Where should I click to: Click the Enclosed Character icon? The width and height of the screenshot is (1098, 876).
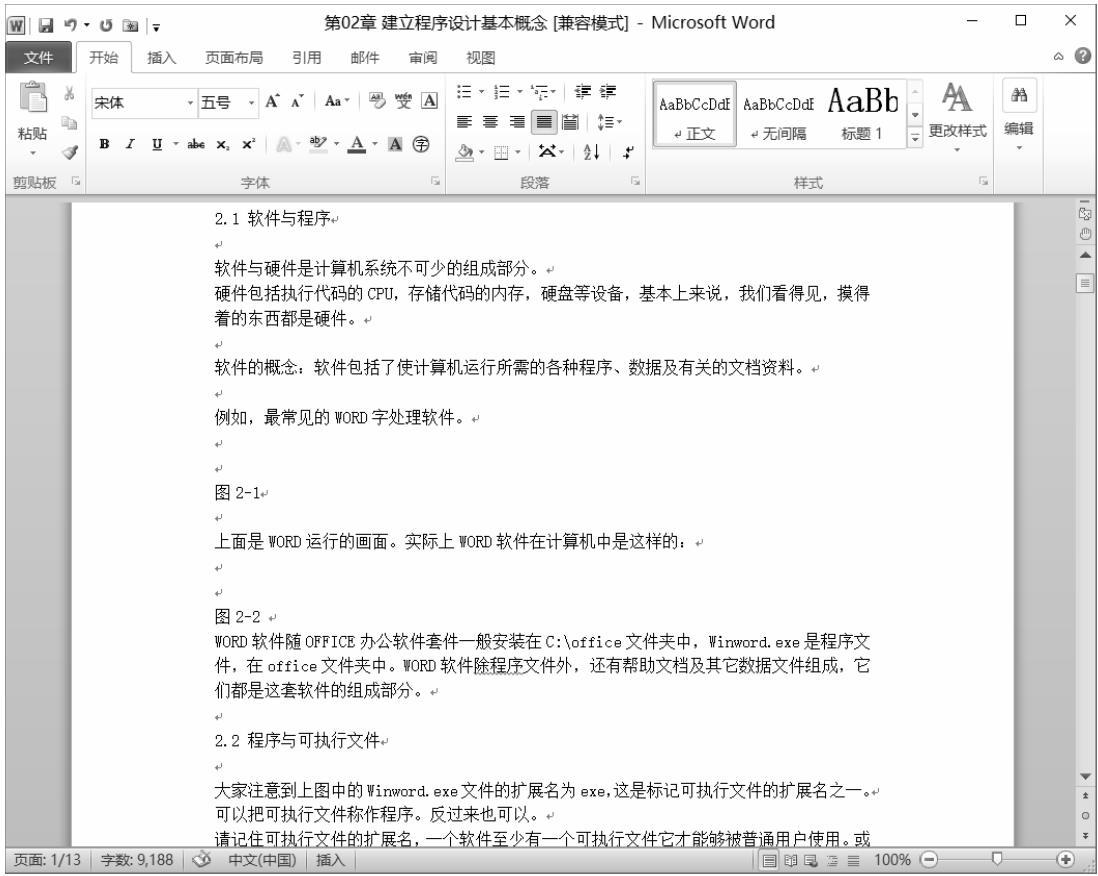pyautogui.click(x=421, y=145)
